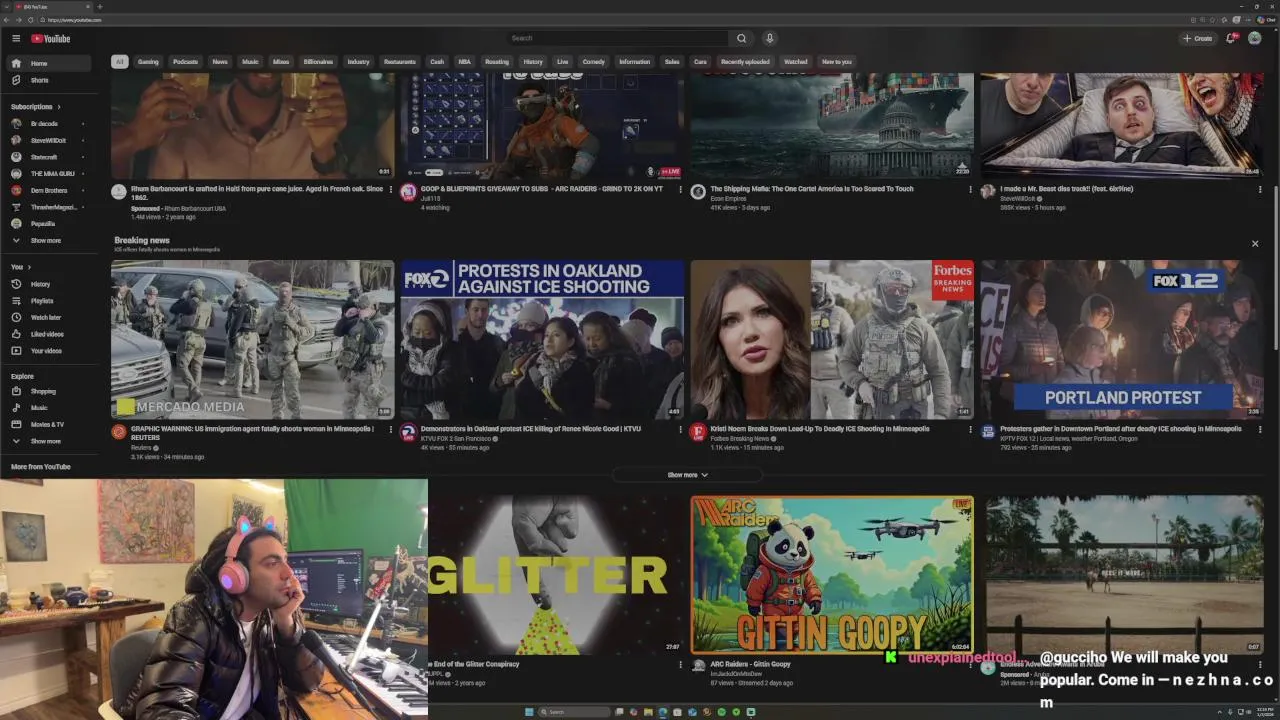
Task: Reload the page in browser toolbar
Action: 33,20
